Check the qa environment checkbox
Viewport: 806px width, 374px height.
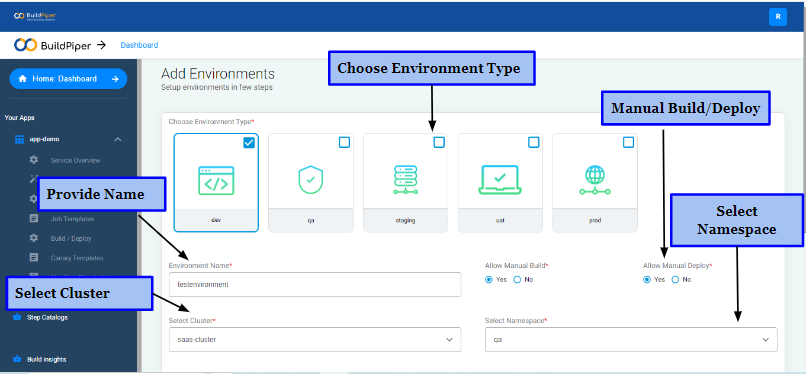344,142
